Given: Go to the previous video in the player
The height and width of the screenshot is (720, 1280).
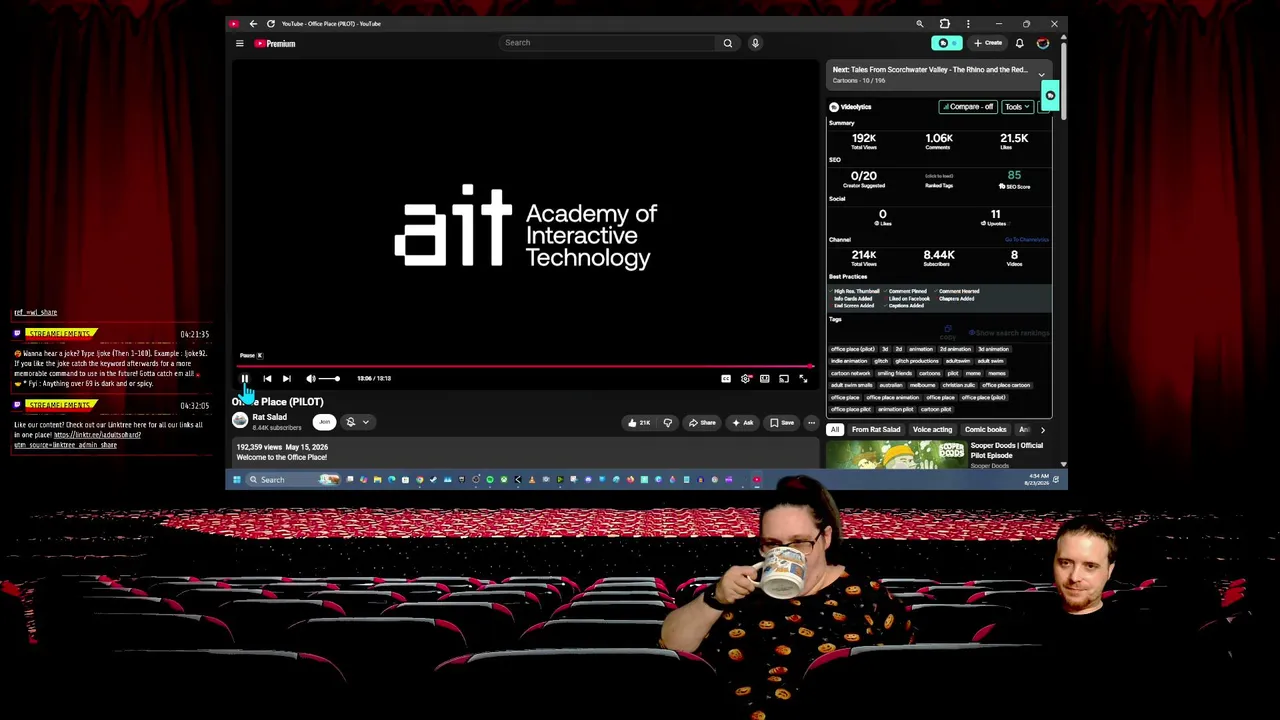Looking at the screenshot, I should tap(267, 378).
